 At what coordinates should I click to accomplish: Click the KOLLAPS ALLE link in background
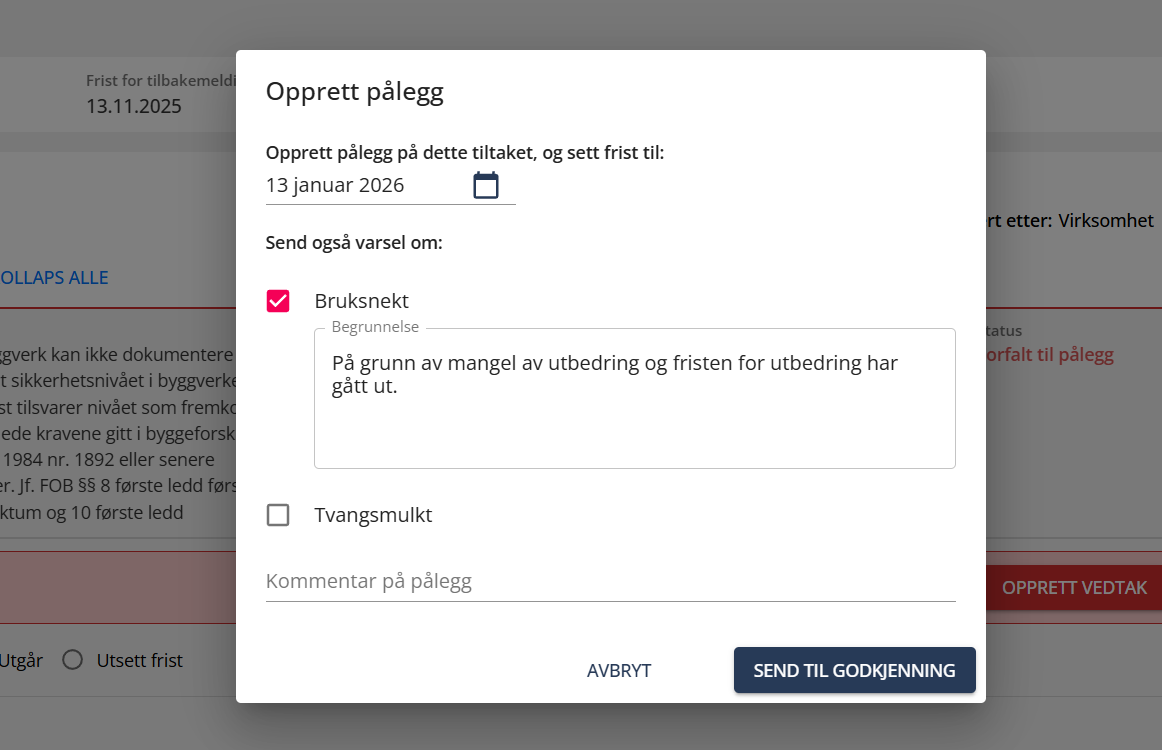point(54,278)
